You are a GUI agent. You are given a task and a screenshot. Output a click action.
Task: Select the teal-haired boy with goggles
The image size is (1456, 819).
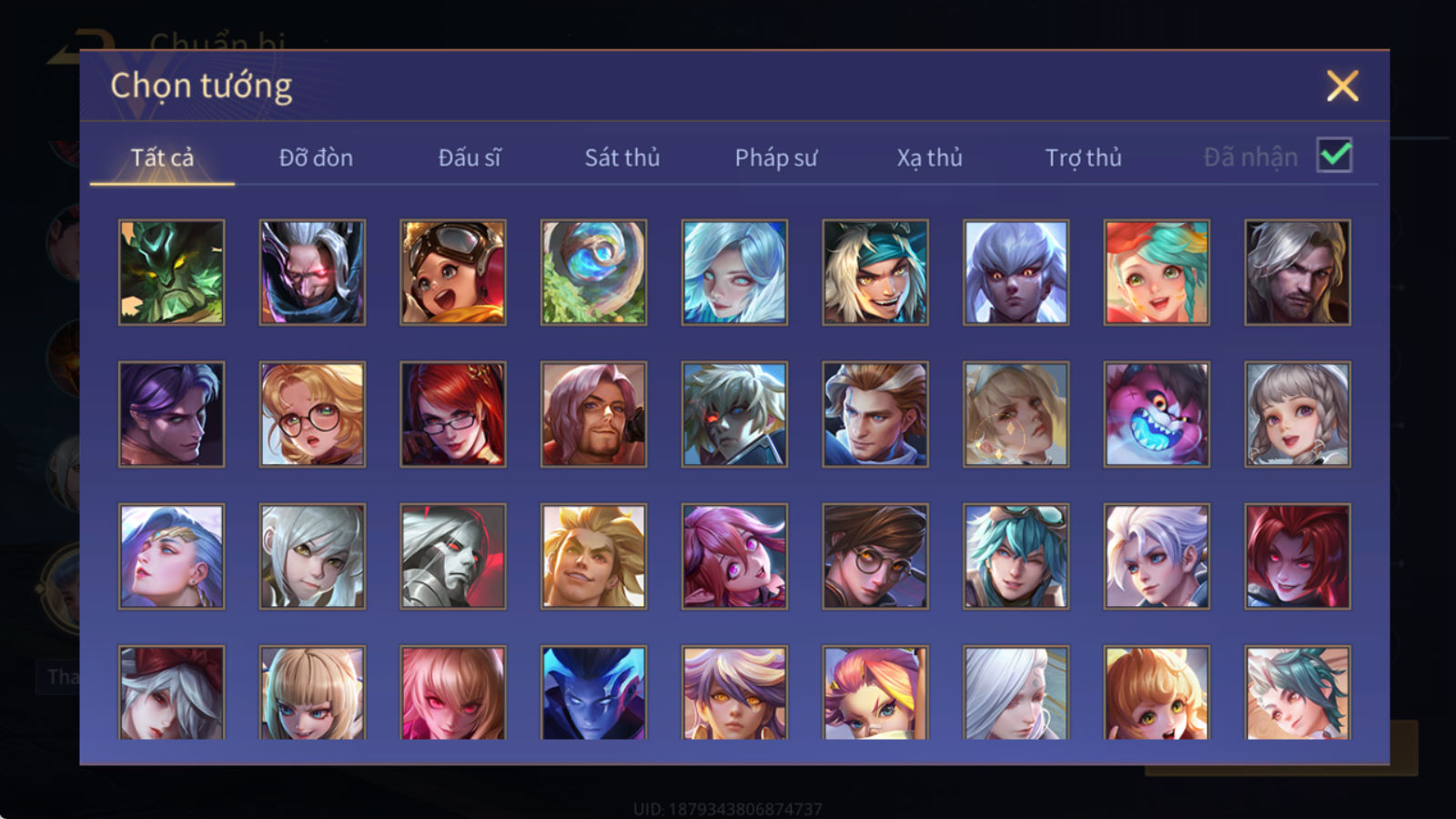1016,556
